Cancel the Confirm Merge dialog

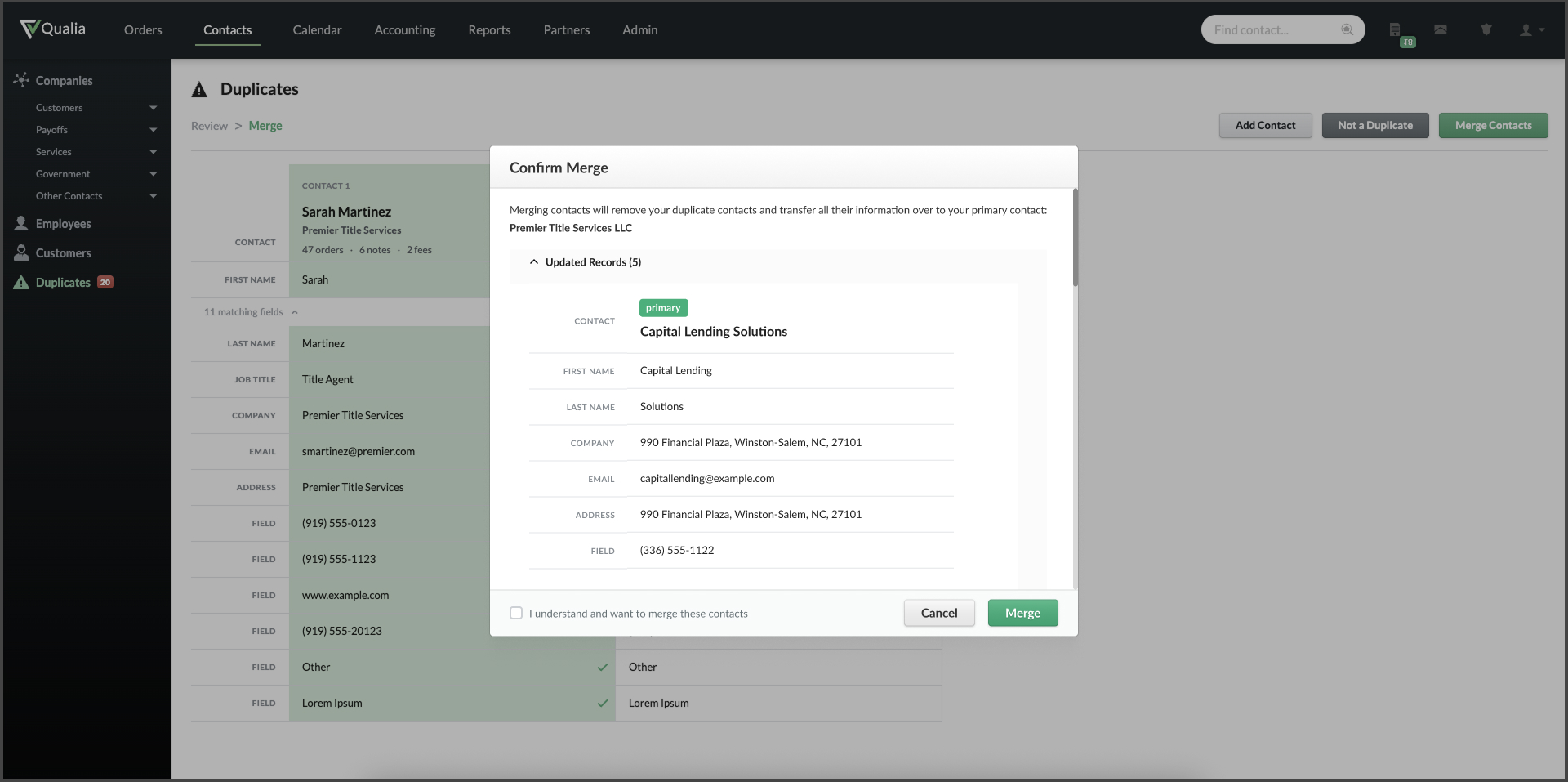click(939, 613)
